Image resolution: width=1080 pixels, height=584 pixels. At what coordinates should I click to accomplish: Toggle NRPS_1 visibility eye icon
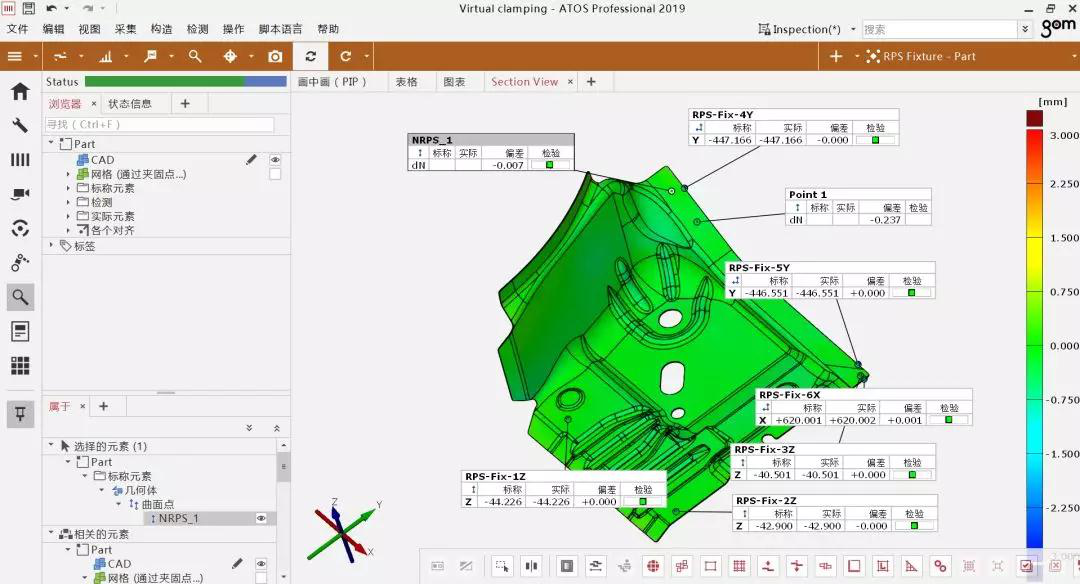(261, 518)
